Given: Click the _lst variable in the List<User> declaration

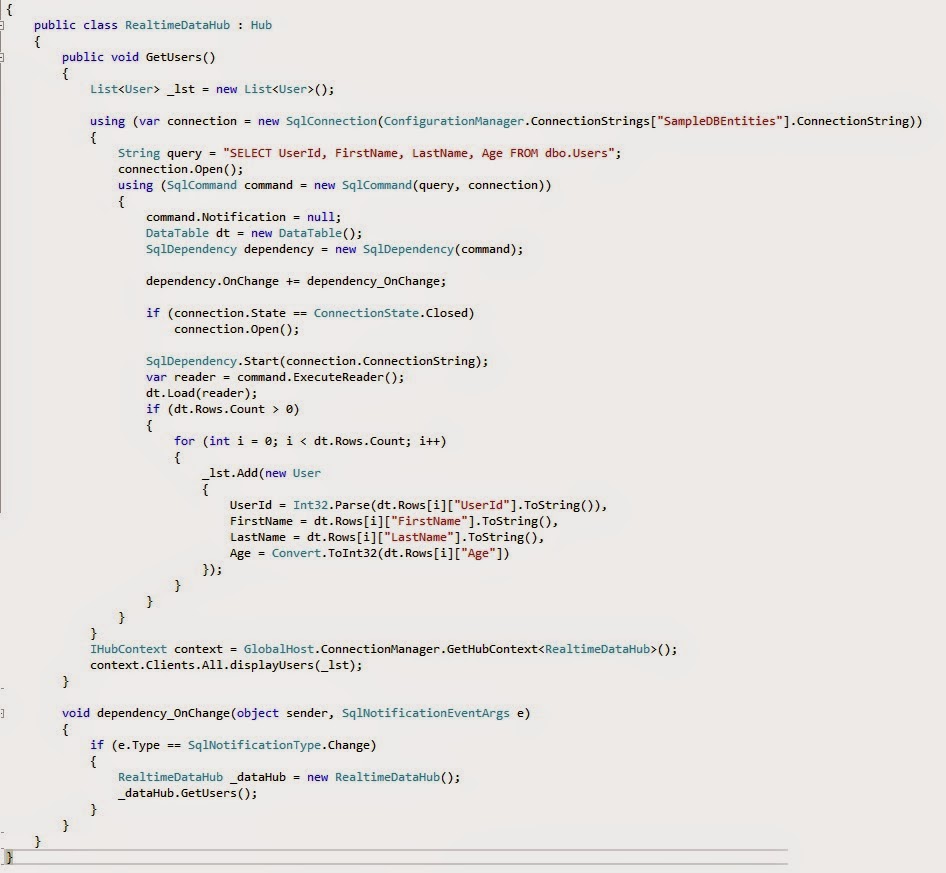Looking at the screenshot, I should pos(181,89).
